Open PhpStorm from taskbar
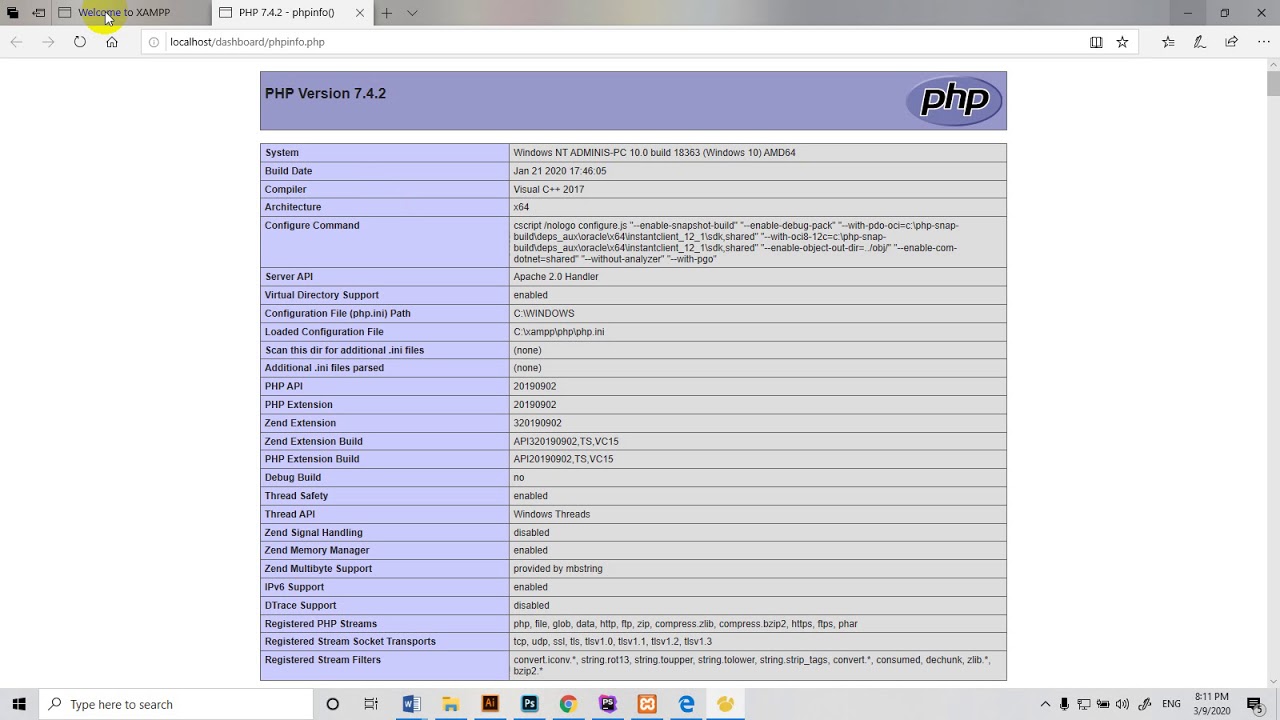The image size is (1280, 720). pyautogui.click(x=608, y=704)
